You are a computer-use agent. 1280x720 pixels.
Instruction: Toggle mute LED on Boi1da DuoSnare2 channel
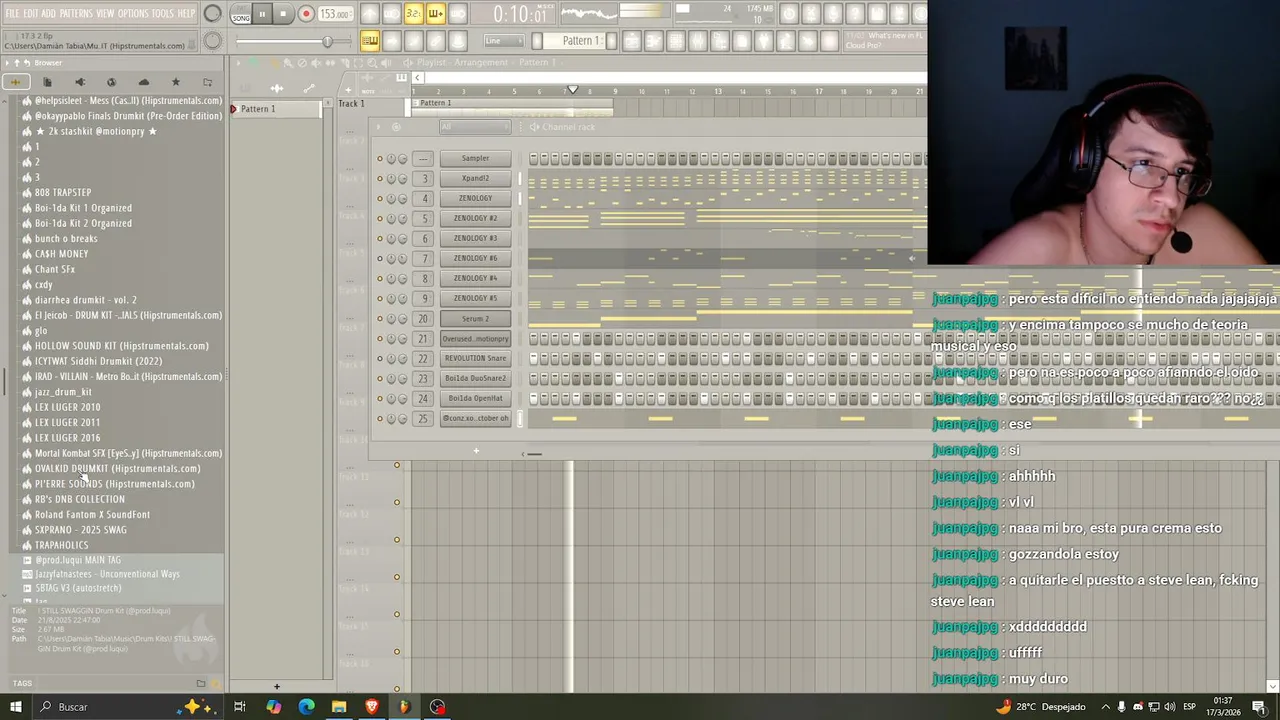point(380,378)
